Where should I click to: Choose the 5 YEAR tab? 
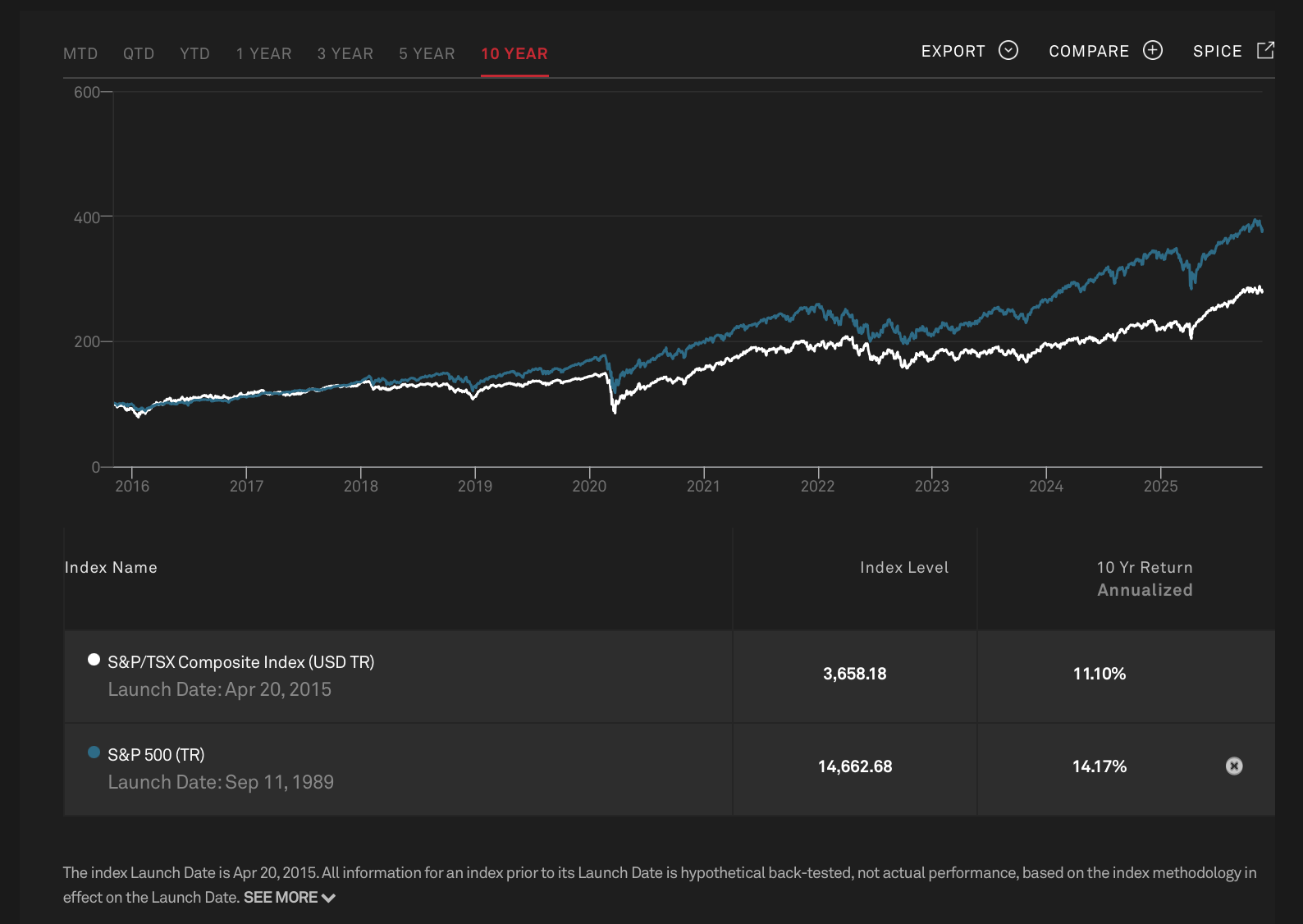coord(427,54)
